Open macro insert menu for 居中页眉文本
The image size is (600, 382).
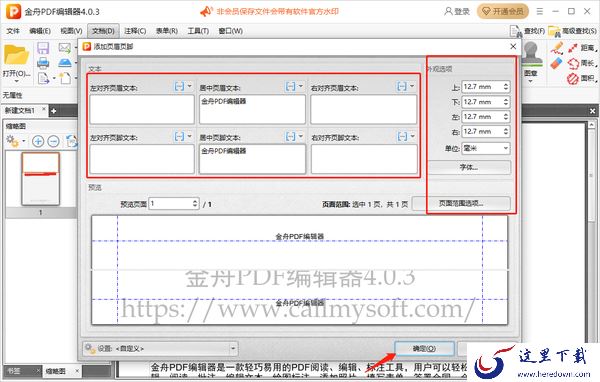(294, 87)
